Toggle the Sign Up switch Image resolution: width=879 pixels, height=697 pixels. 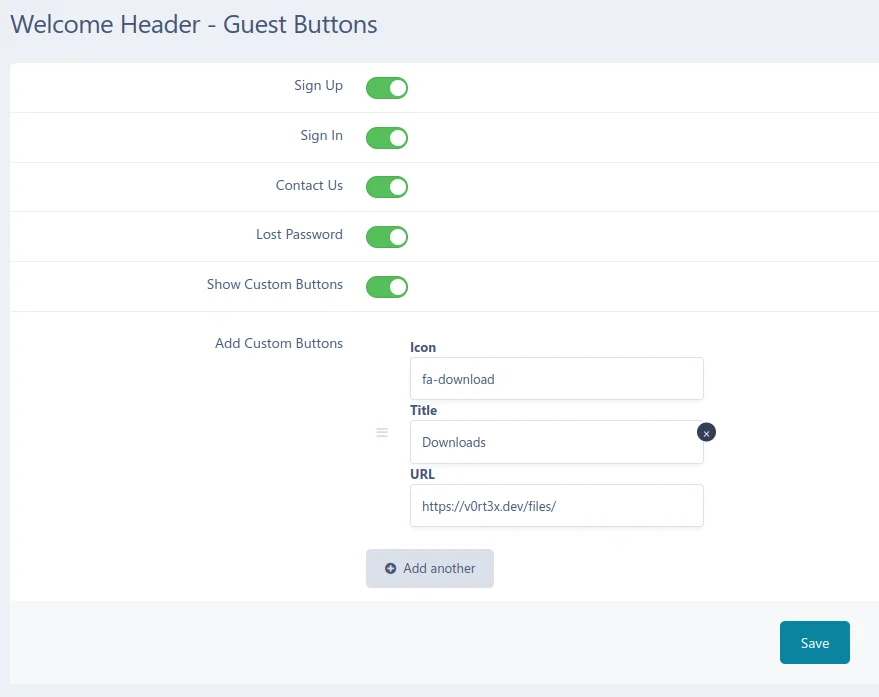coord(387,88)
